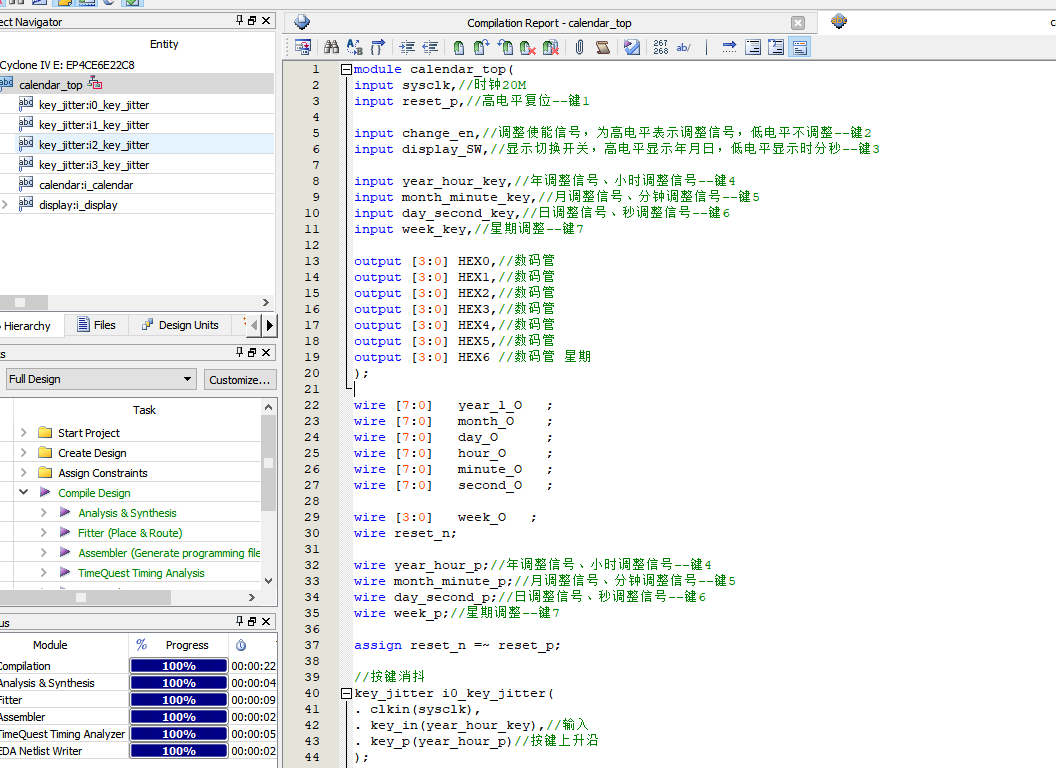Expand the Create Design task
The height and width of the screenshot is (768, 1056).
point(24,453)
